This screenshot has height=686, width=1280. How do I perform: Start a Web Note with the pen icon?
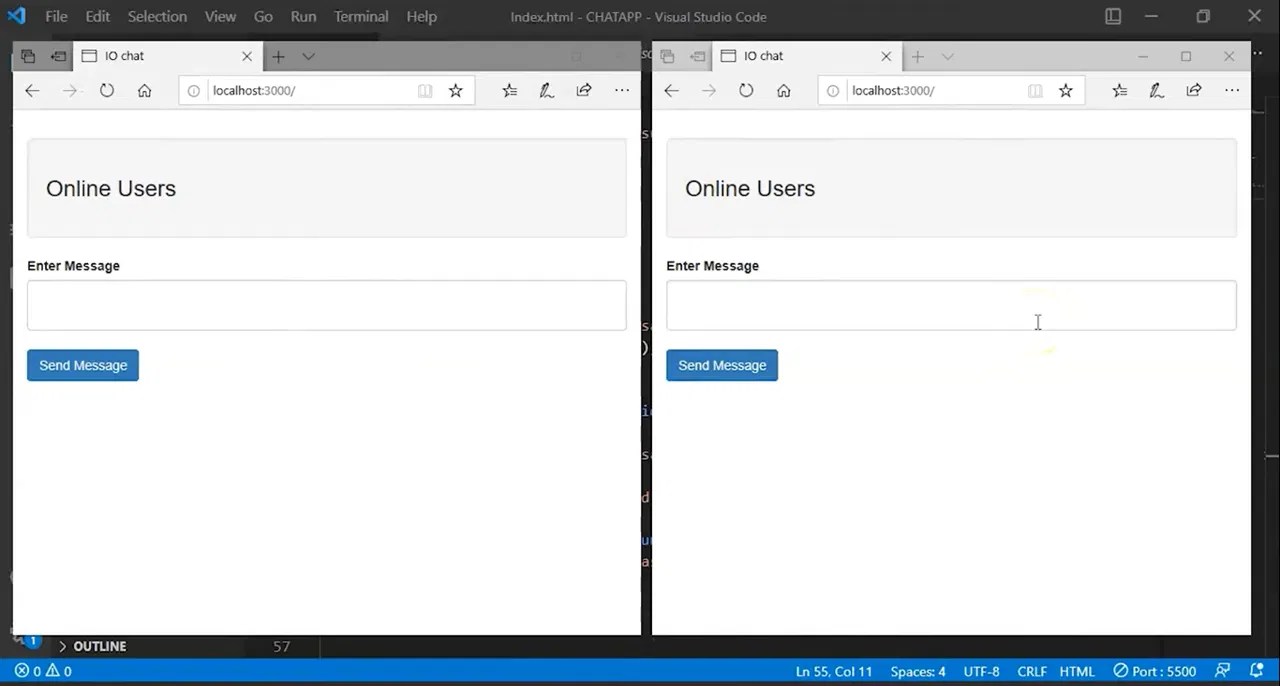click(546, 90)
